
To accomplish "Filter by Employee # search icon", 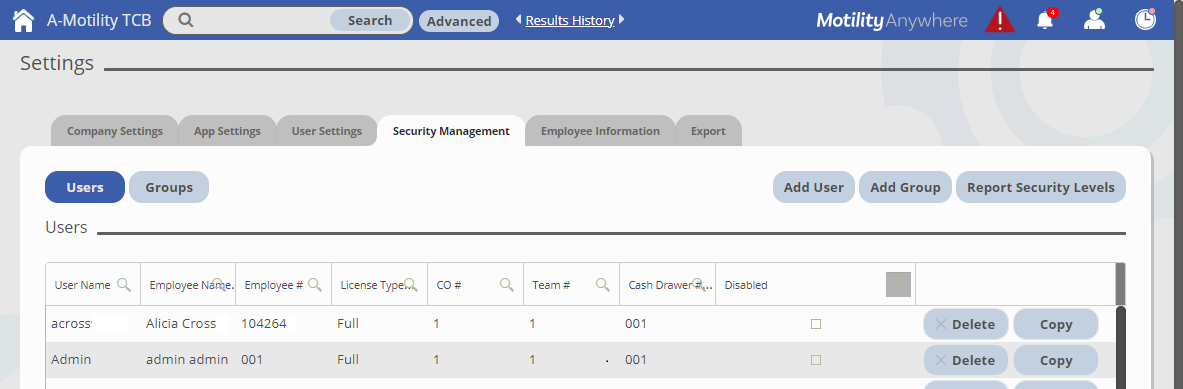I will [x=315, y=285].
